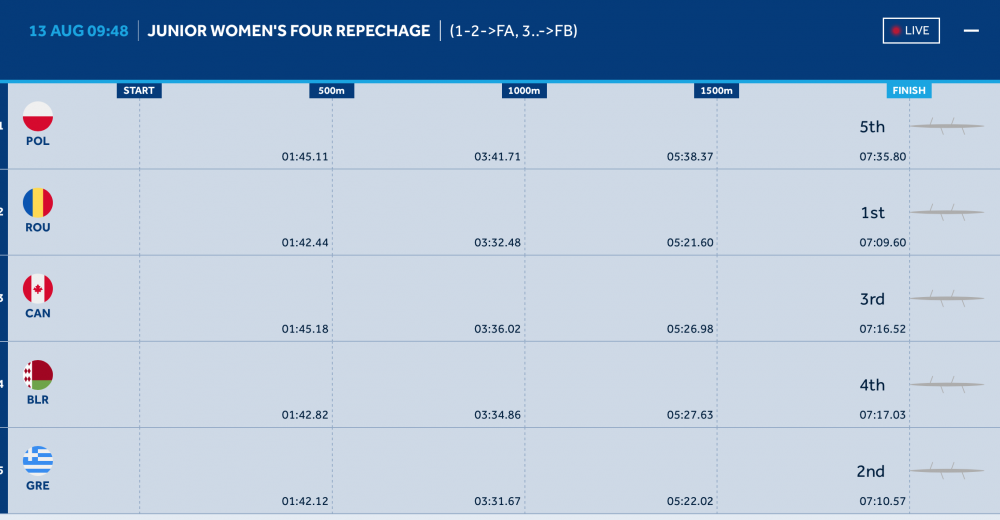
Task: Click the Greece flag icon
Action: coord(38,461)
